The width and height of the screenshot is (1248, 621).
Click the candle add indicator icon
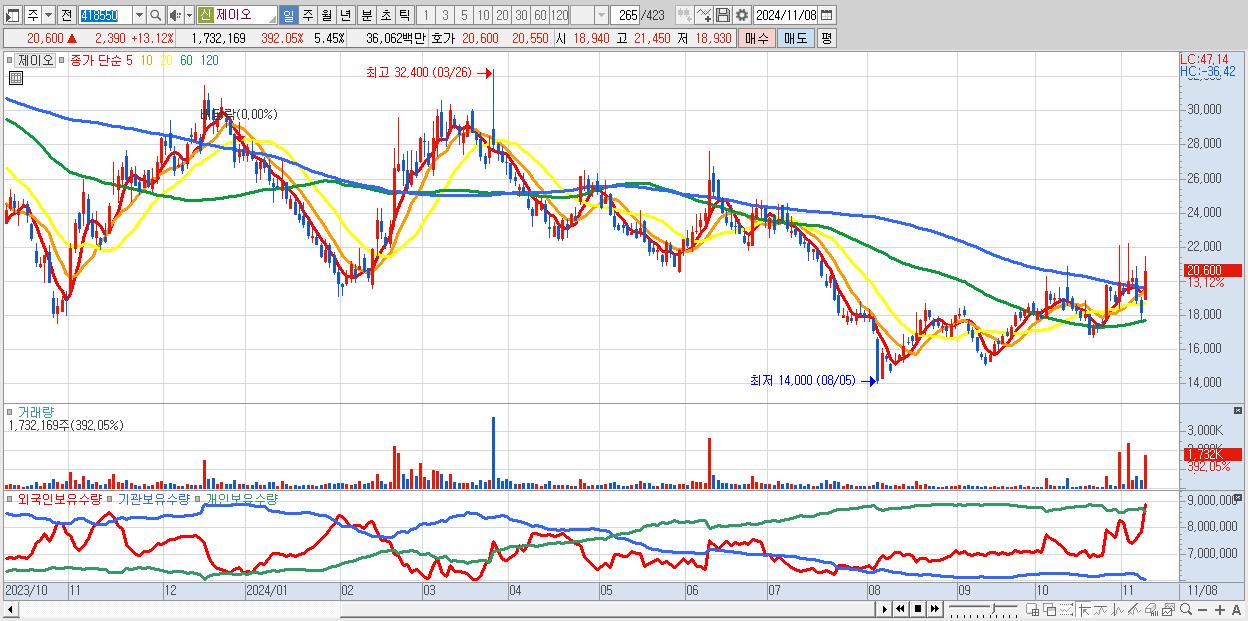click(x=685, y=16)
